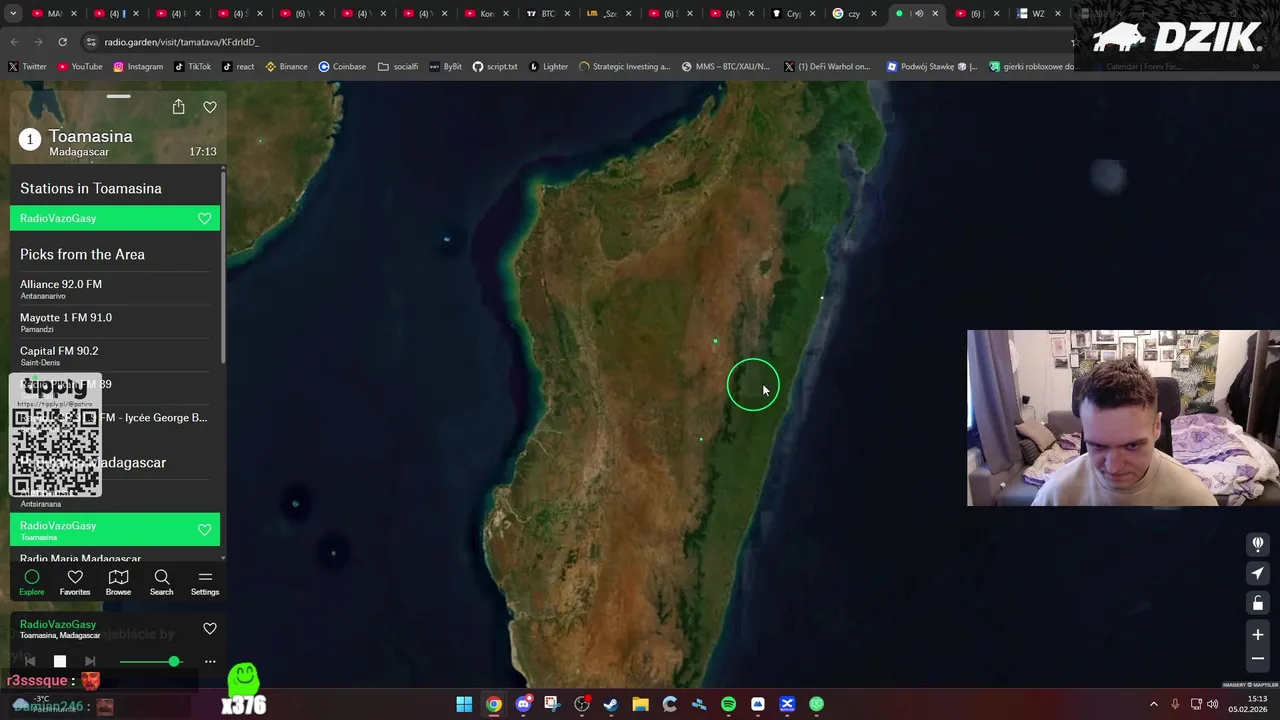Open the Explore tab
Viewport: 1280px width, 720px height.
click(x=32, y=582)
